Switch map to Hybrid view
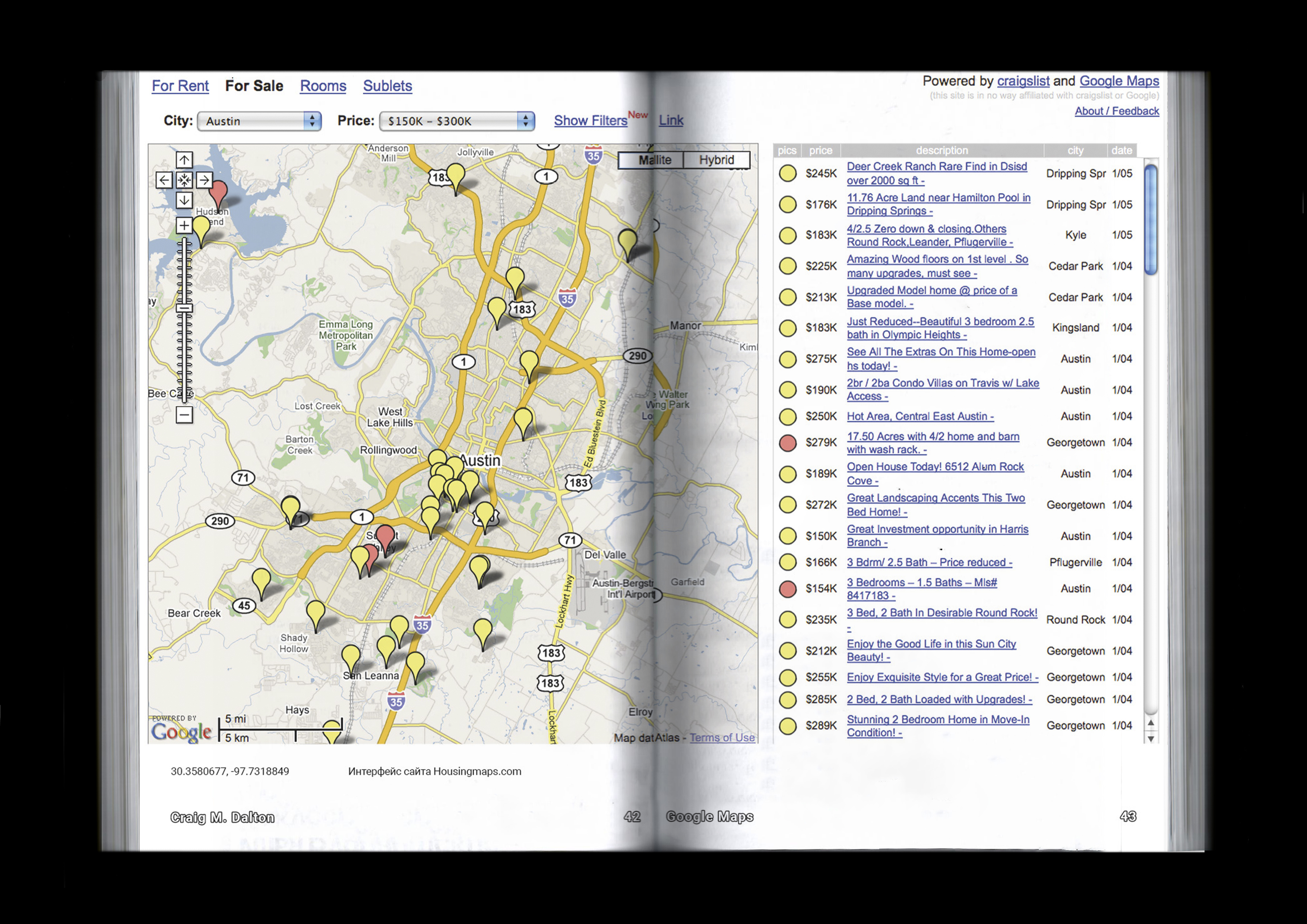Viewport: 1307px width, 924px height. click(716, 160)
